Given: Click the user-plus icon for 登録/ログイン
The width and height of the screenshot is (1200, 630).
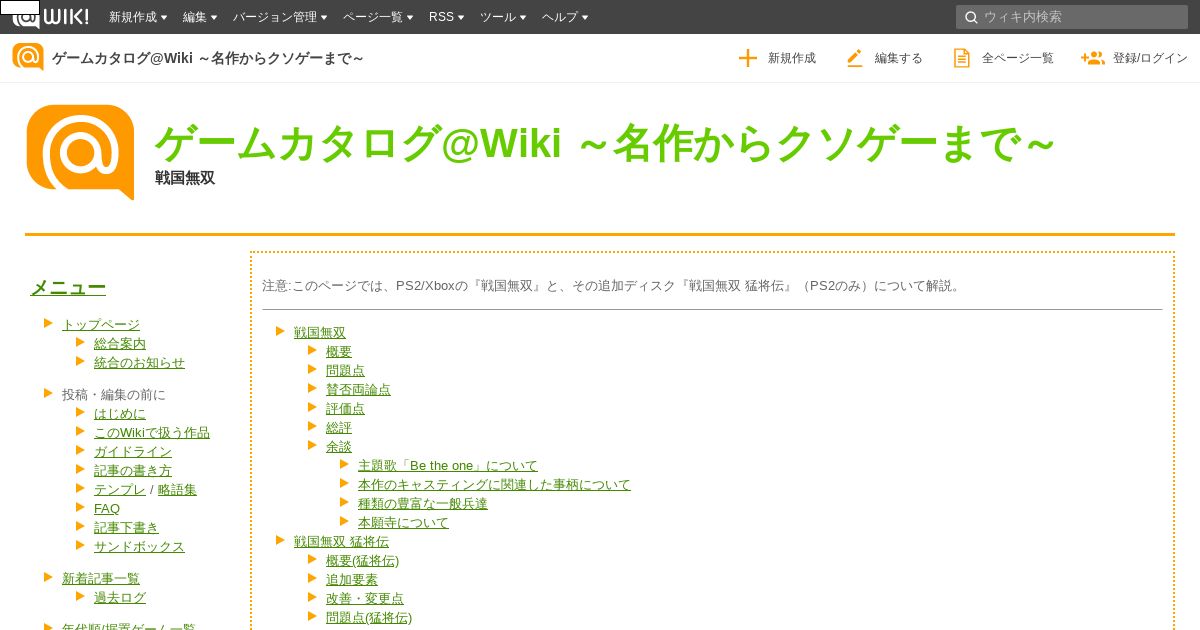Looking at the screenshot, I should [x=1093, y=58].
